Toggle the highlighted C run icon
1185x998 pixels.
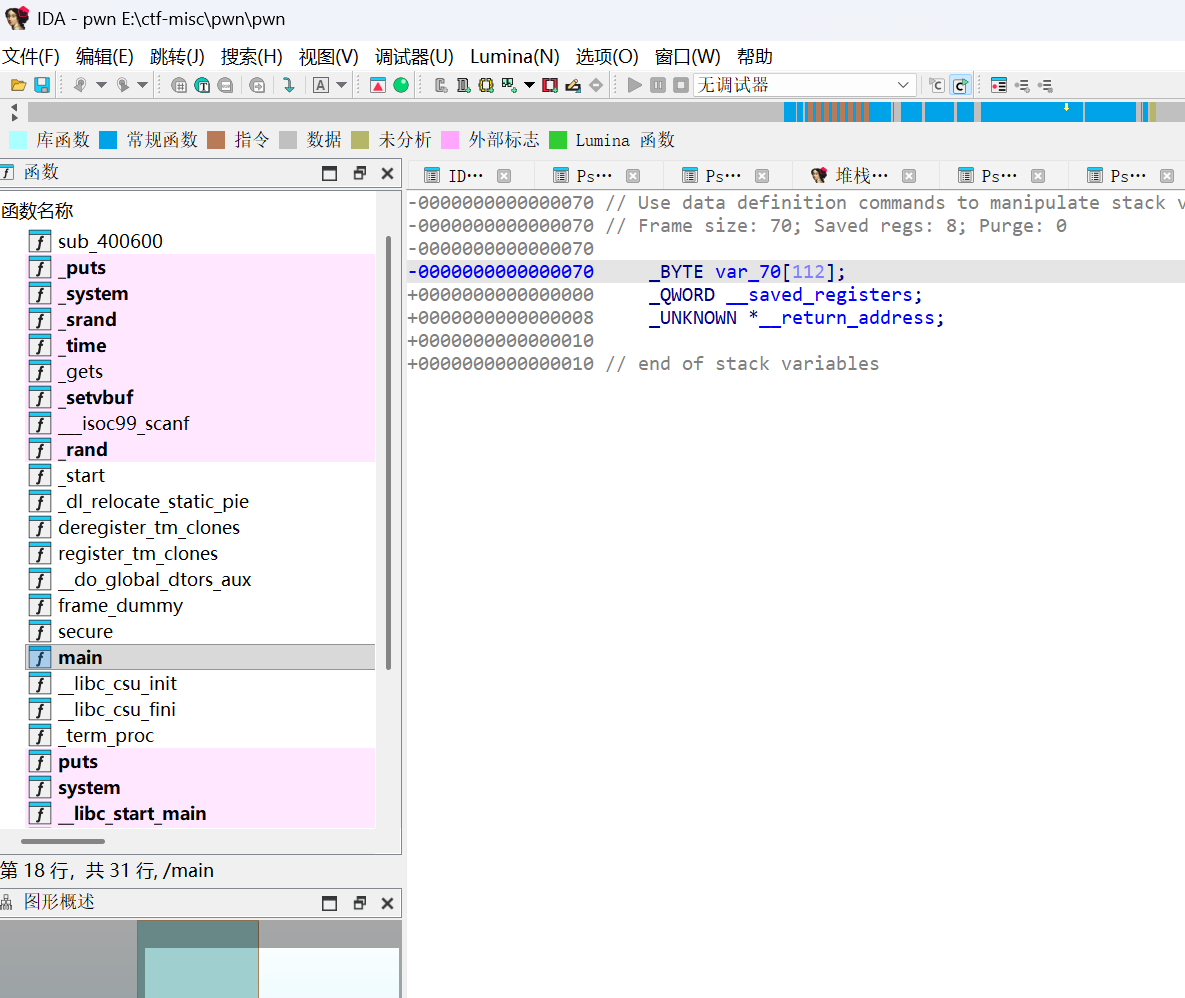click(962, 86)
